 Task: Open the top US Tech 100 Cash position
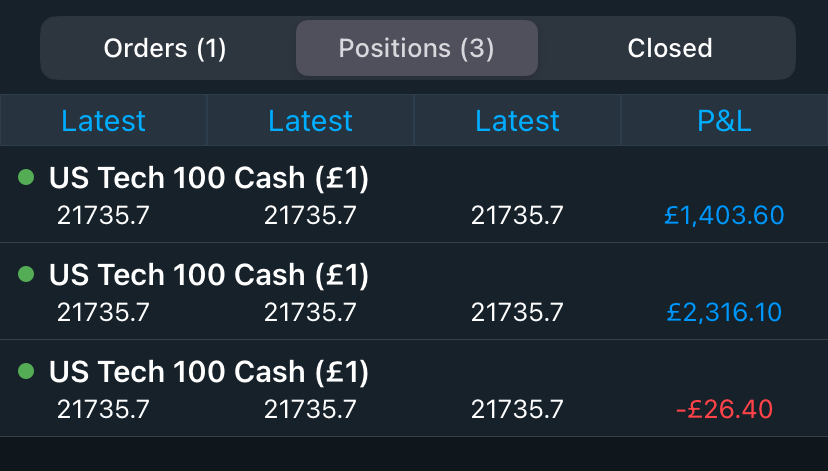coord(209,179)
